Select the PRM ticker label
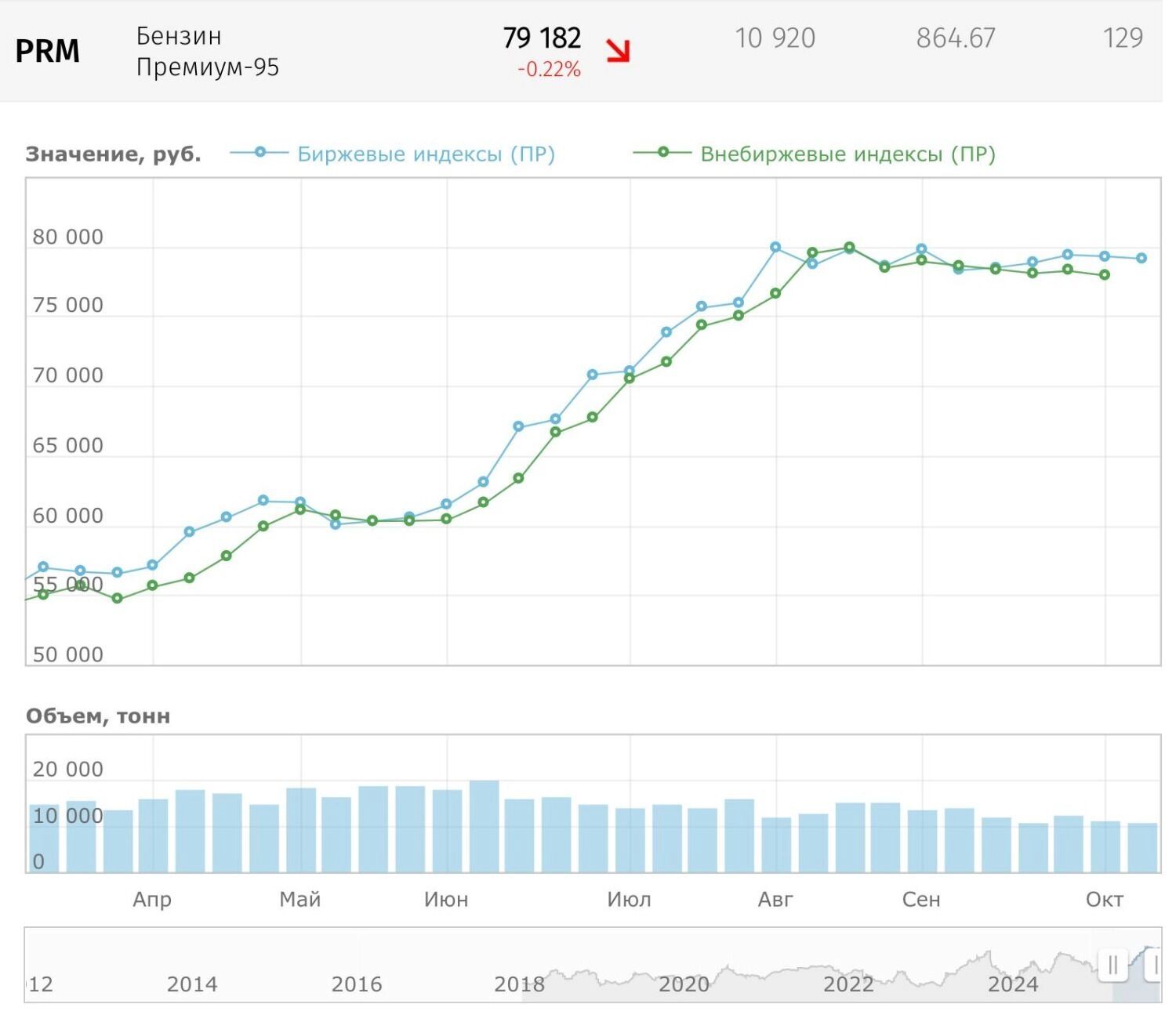Screen dimensions: 1176x1011 click(47, 51)
